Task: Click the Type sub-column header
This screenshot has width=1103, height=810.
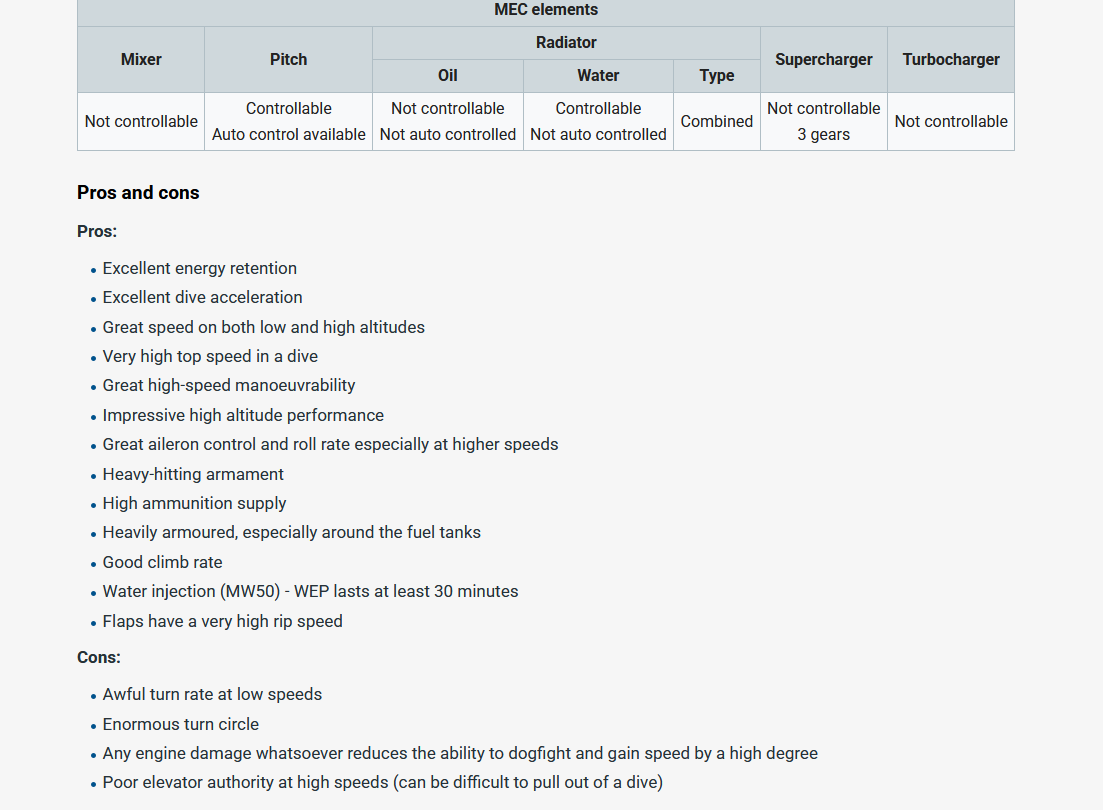Action: point(716,75)
